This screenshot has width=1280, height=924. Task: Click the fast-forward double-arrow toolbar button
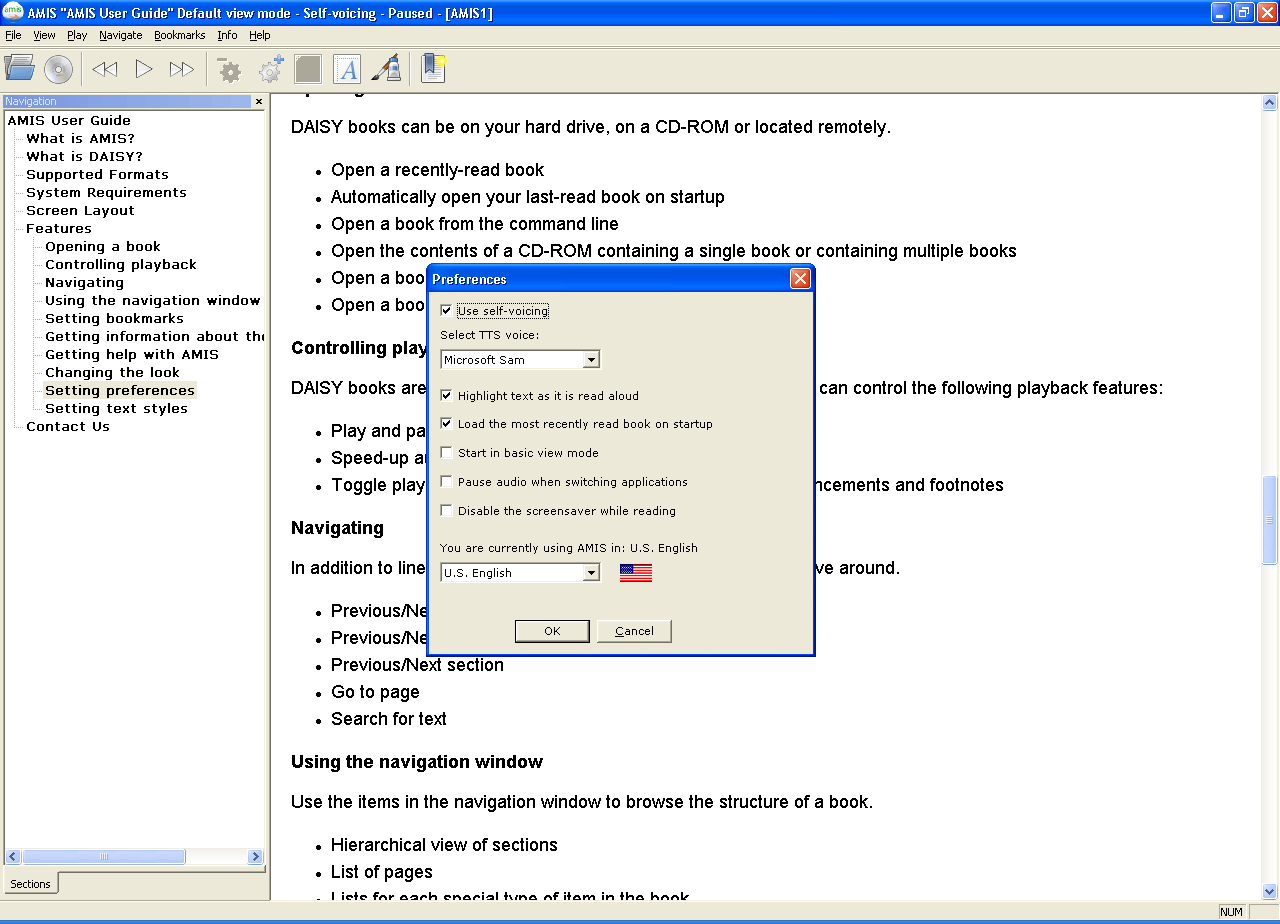tap(182, 69)
